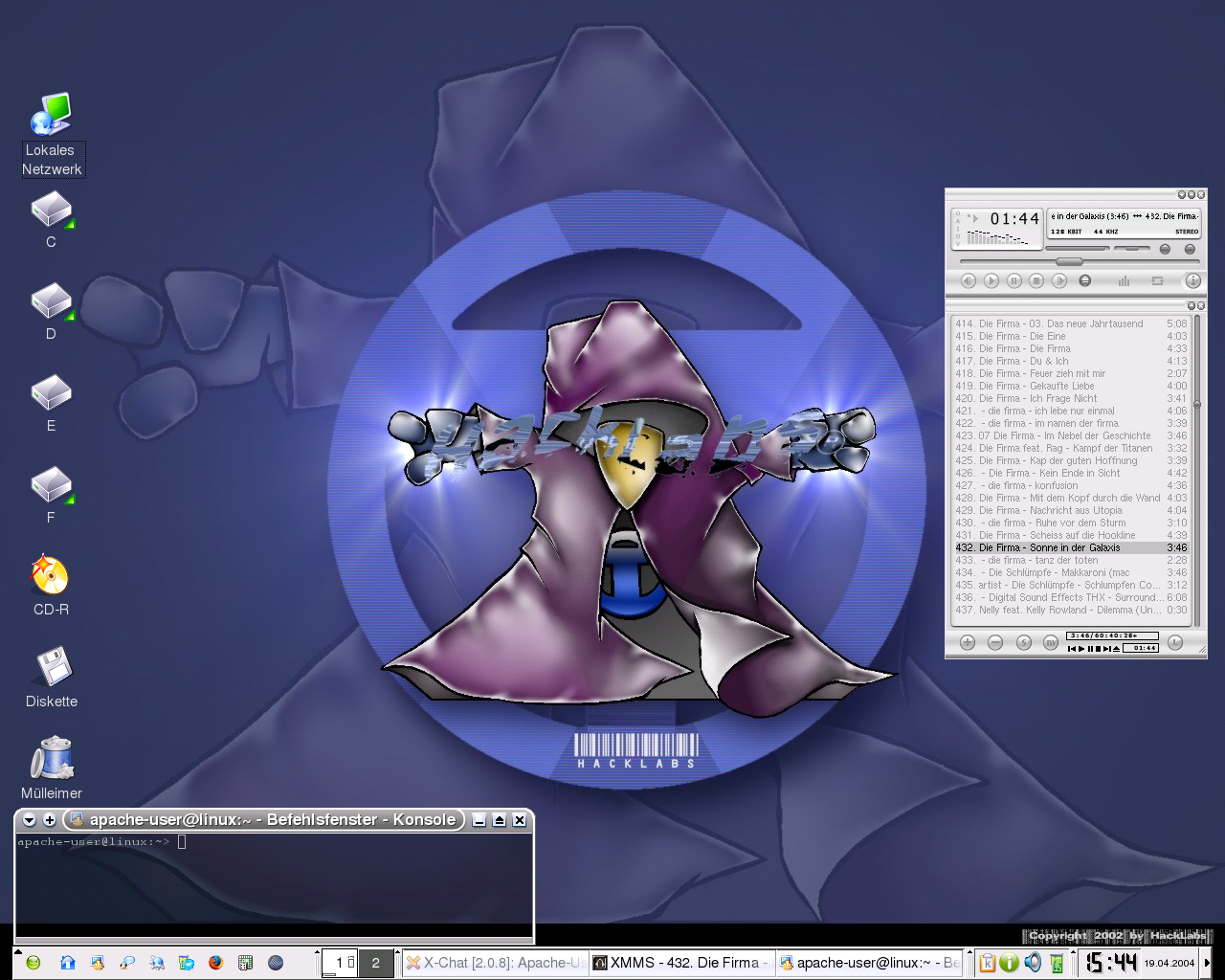The image size is (1225, 980).
Task: Click the XMMS song position slider handle
Action: point(1069,261)
